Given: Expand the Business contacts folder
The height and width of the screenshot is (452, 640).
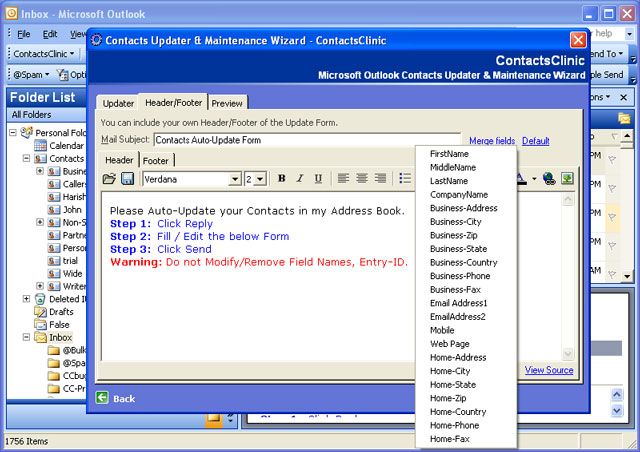Looking at the screenshot, I should point(40,171).
